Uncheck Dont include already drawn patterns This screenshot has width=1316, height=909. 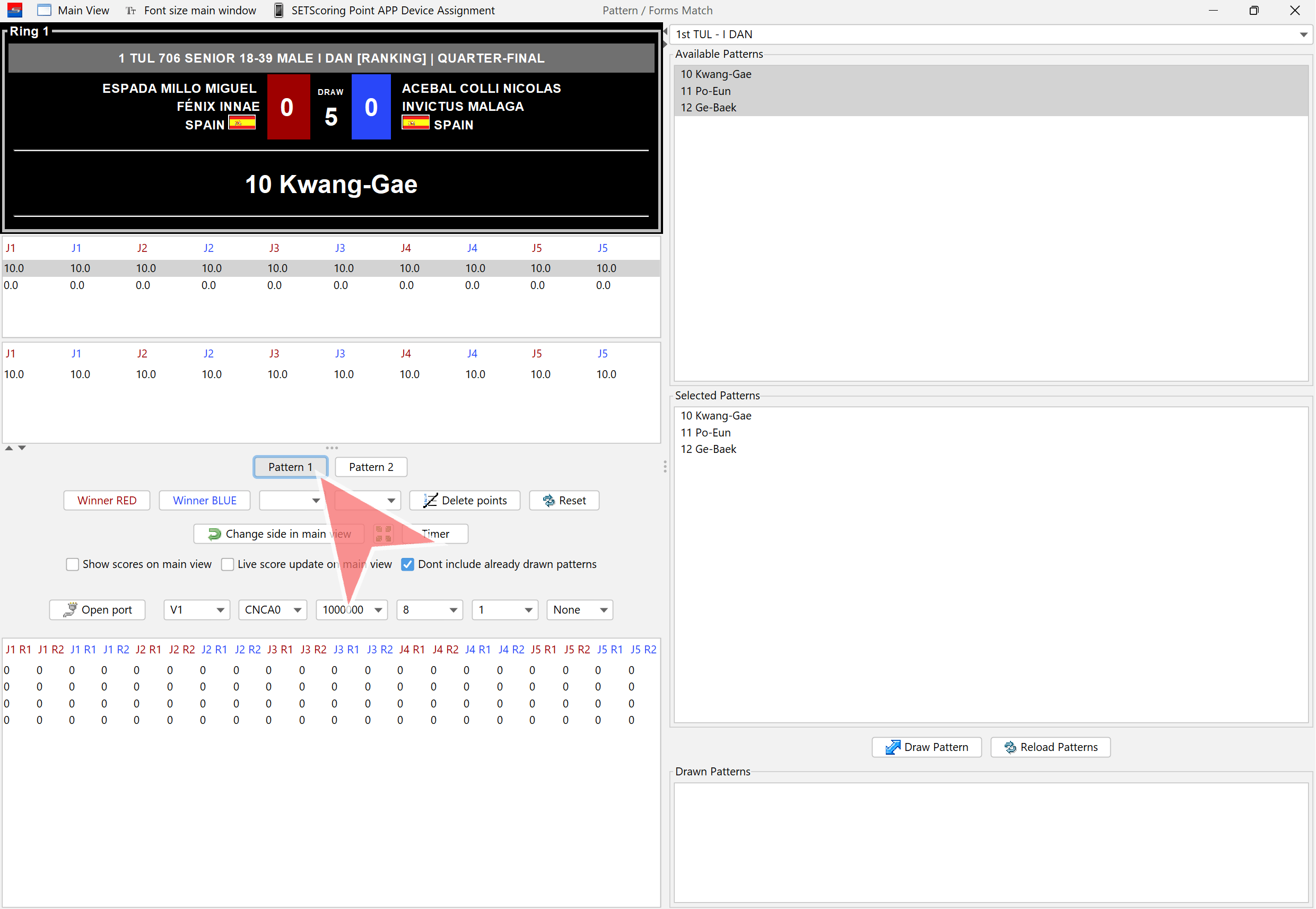coord(407,564)
